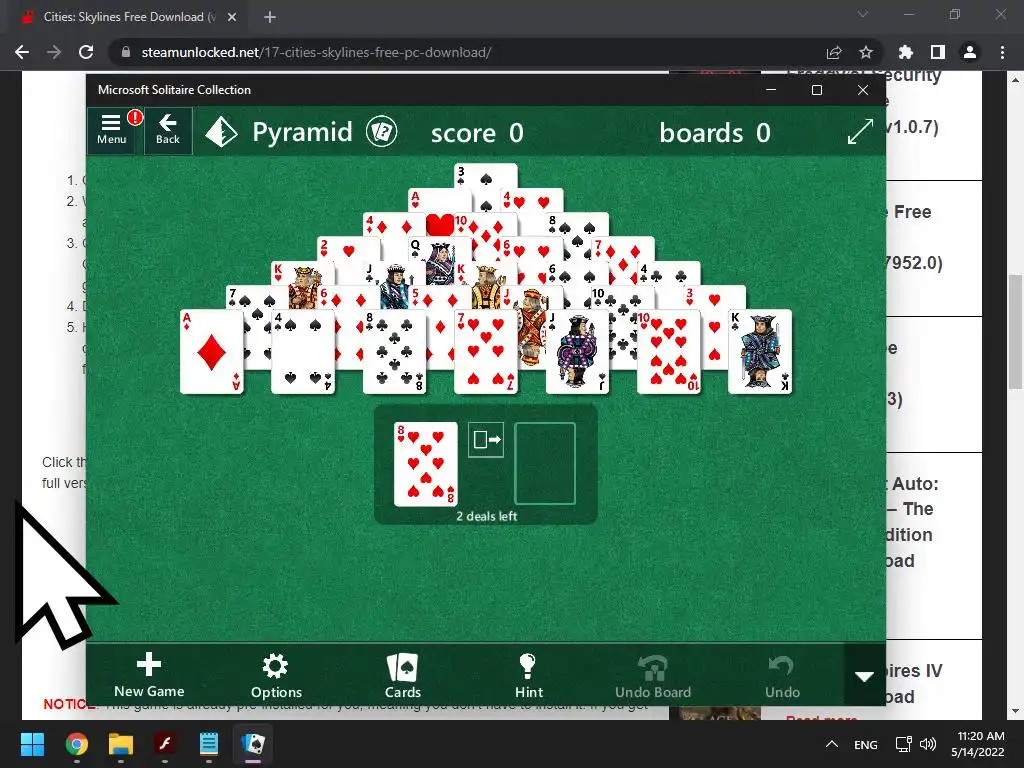Image resolution: width=1024 pixels, height=768 pixels.
Task: Select the Cities: Skylines Free Download tab
Action: click(128, 17)
